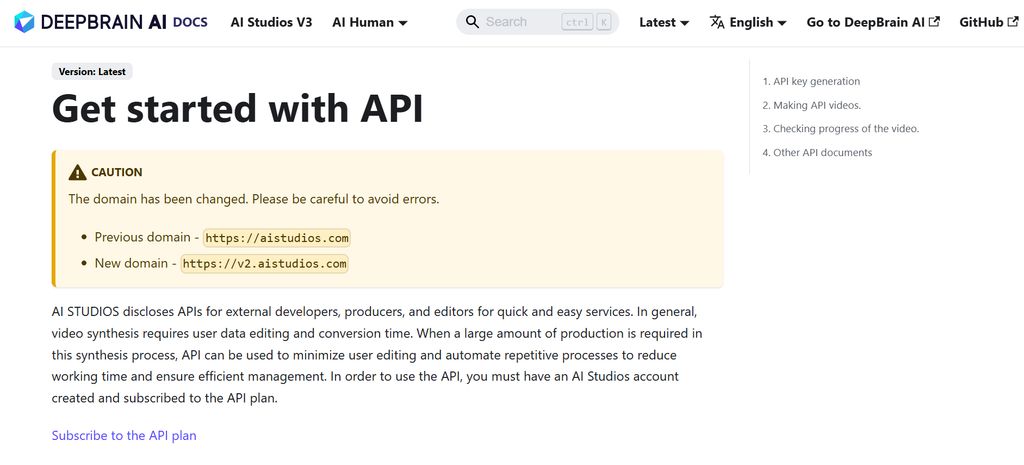Click the caution warning triangle icon
Image resolution: width=1024 pixels, height=465 pixels.
click(77, 172)
